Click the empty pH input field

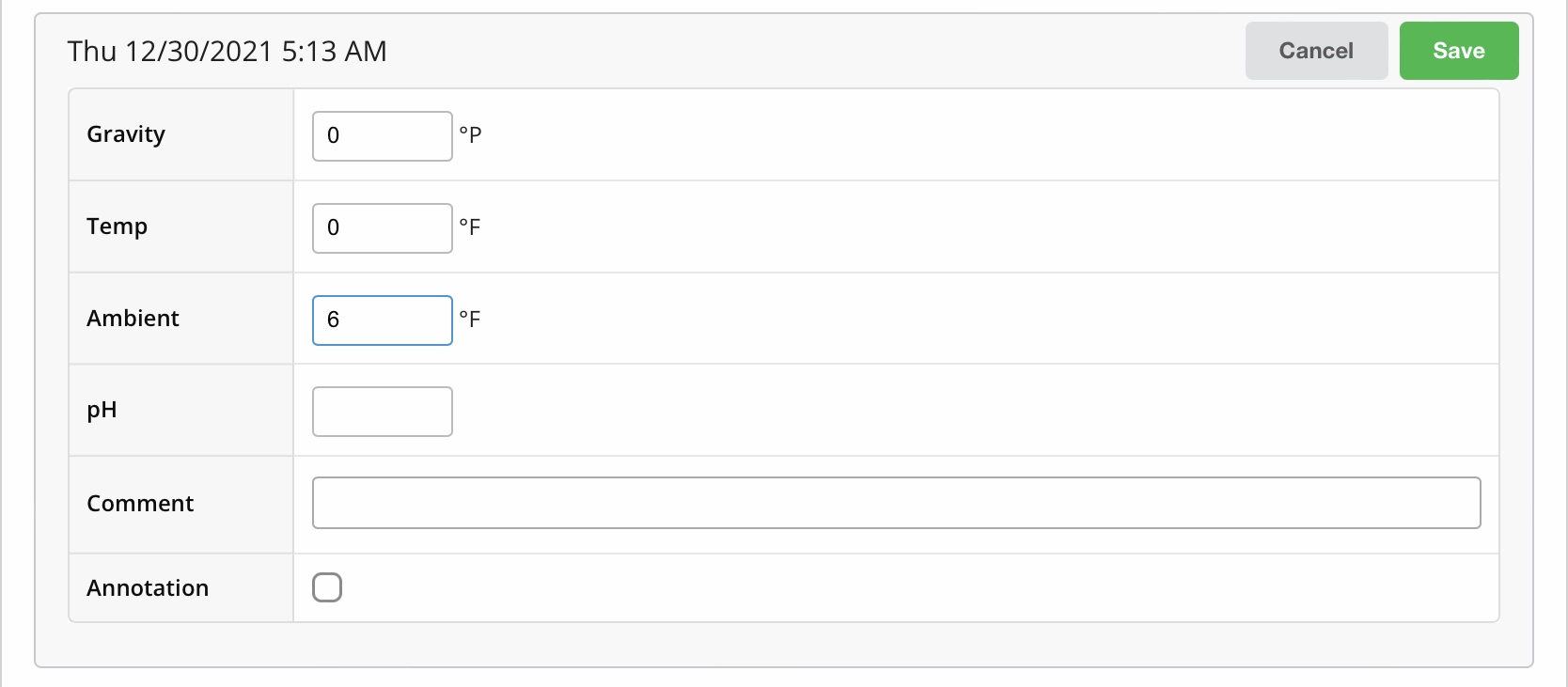382,412
